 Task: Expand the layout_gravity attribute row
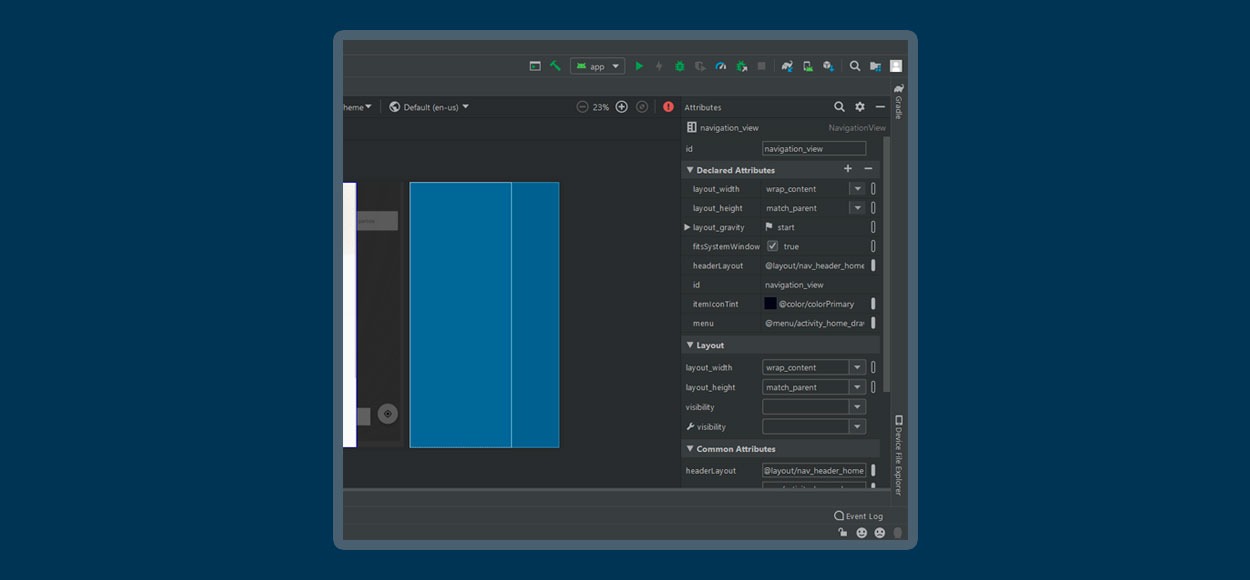point(687,227)
